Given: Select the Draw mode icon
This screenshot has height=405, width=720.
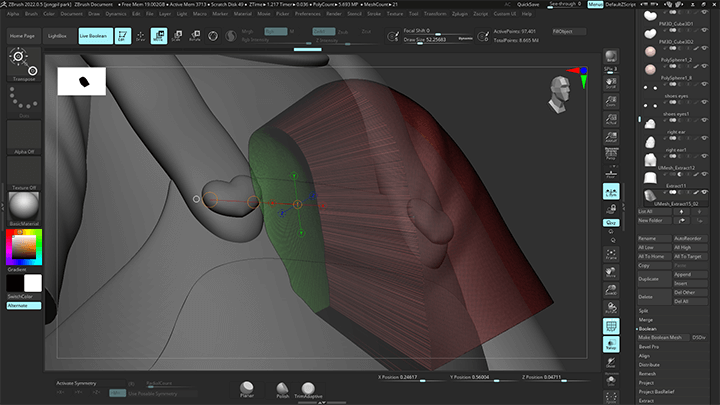Looking at the screenshot, I should [141, 36].
